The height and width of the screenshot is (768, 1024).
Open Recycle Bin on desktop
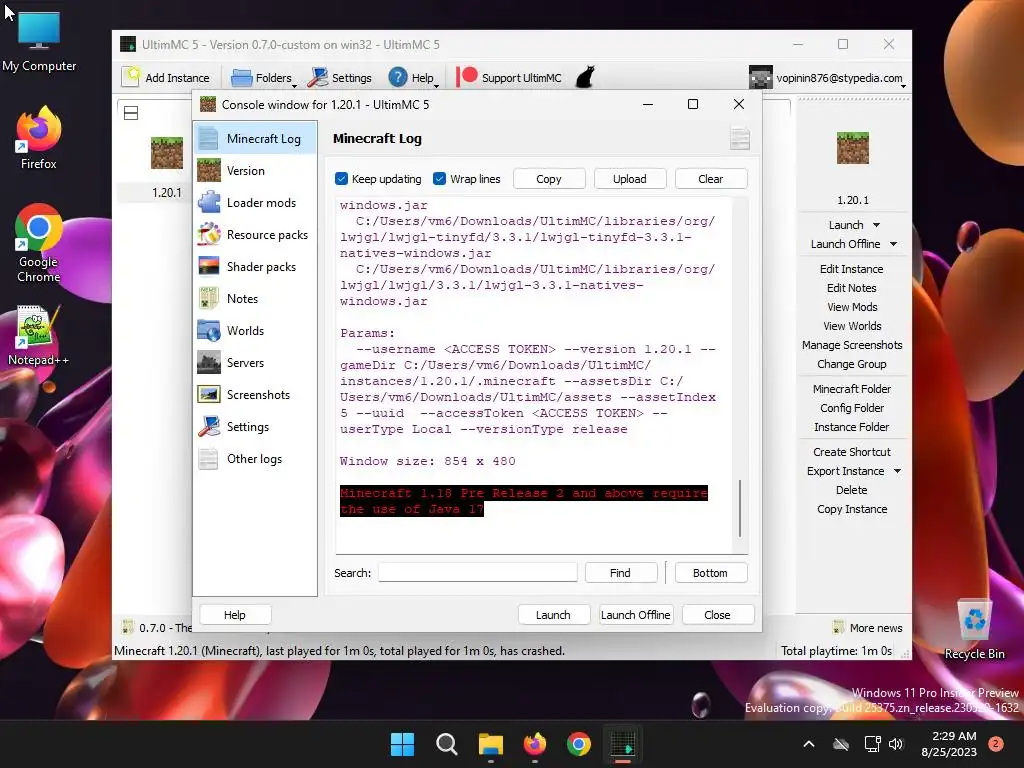tap(974, 630)
